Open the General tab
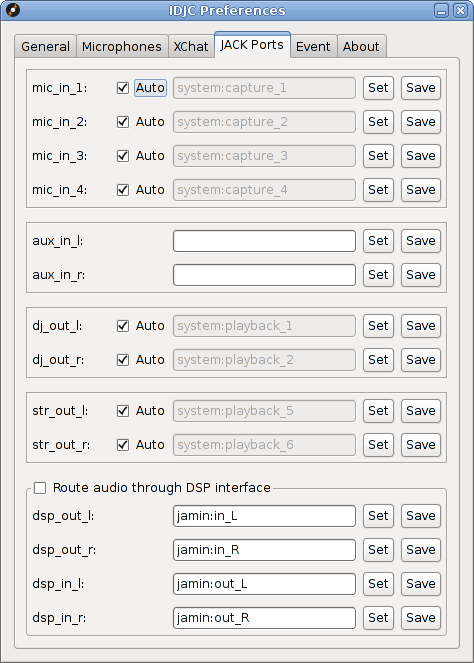 coord(45,47)
